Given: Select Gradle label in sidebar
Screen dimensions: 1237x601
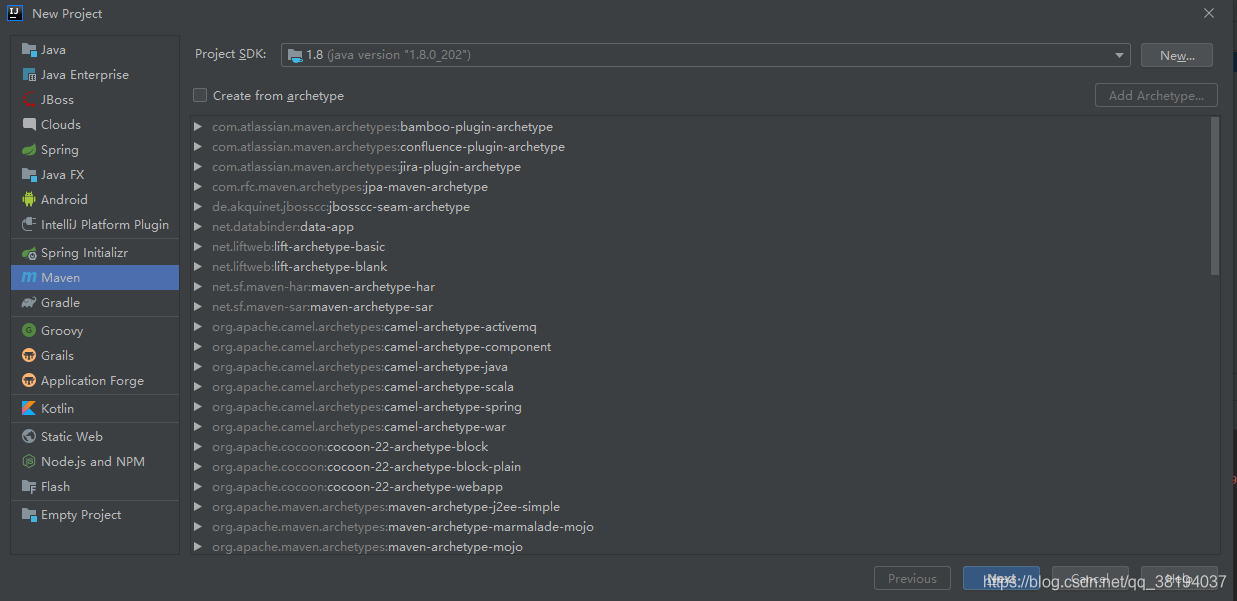Looking at the screenshot, I should tap(60, 303).
